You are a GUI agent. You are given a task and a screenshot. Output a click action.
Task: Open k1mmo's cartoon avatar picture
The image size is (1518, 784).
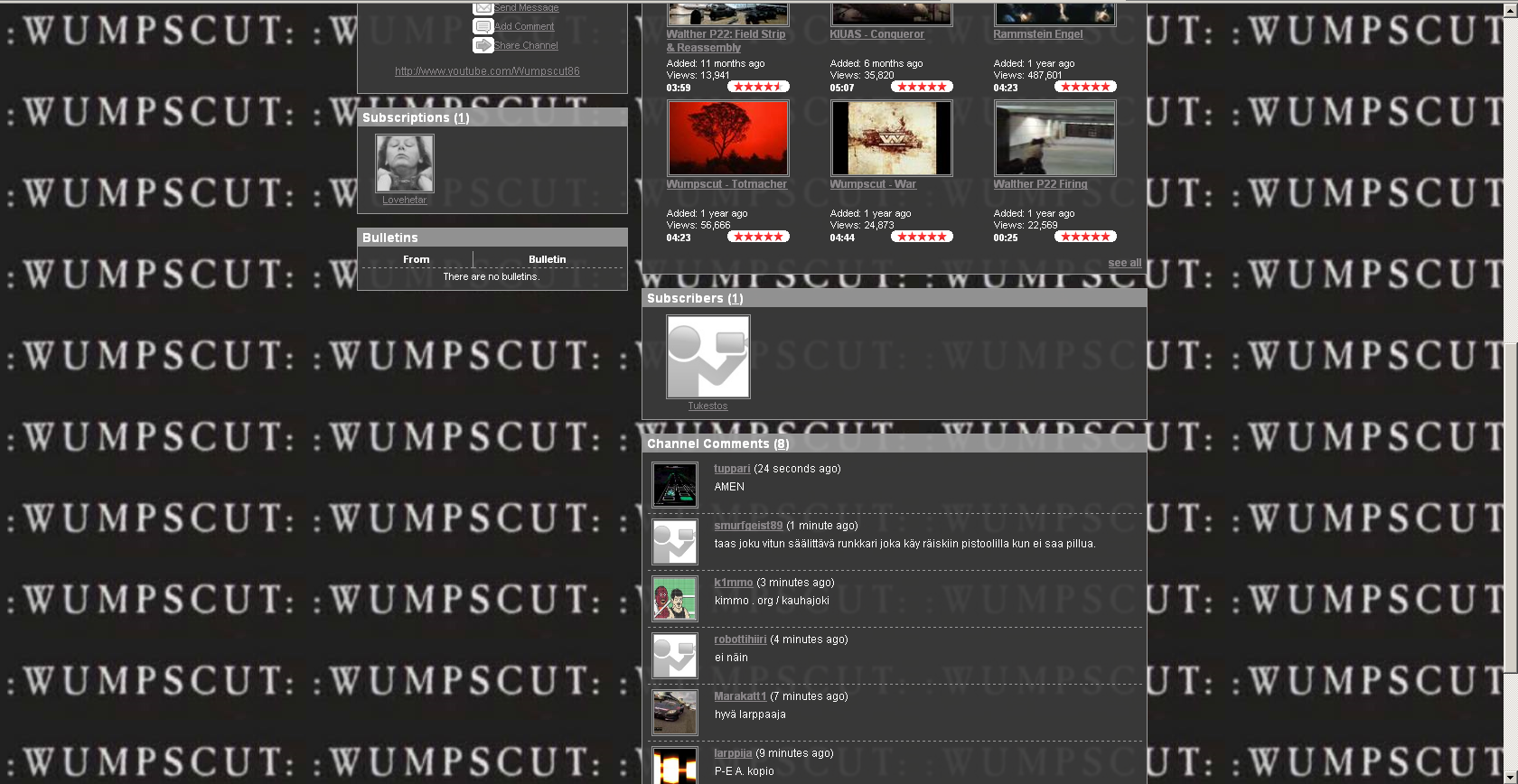(x=675, y=599)
